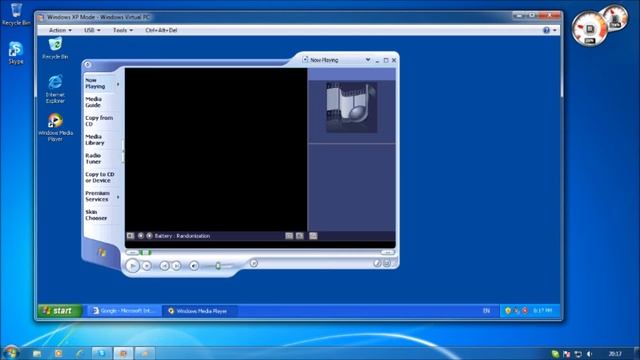Click the Media Player volume slider knob

click(218, 266)
